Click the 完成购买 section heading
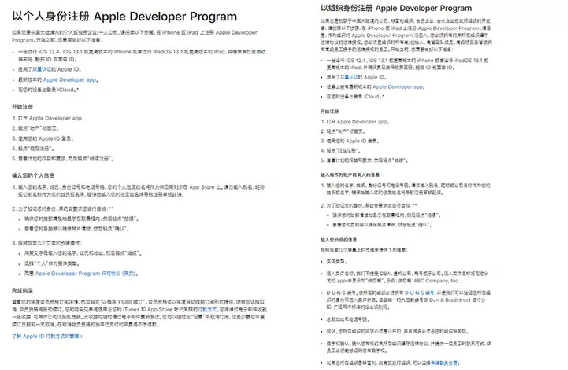568x370 pixels. (x=22, y=291)
